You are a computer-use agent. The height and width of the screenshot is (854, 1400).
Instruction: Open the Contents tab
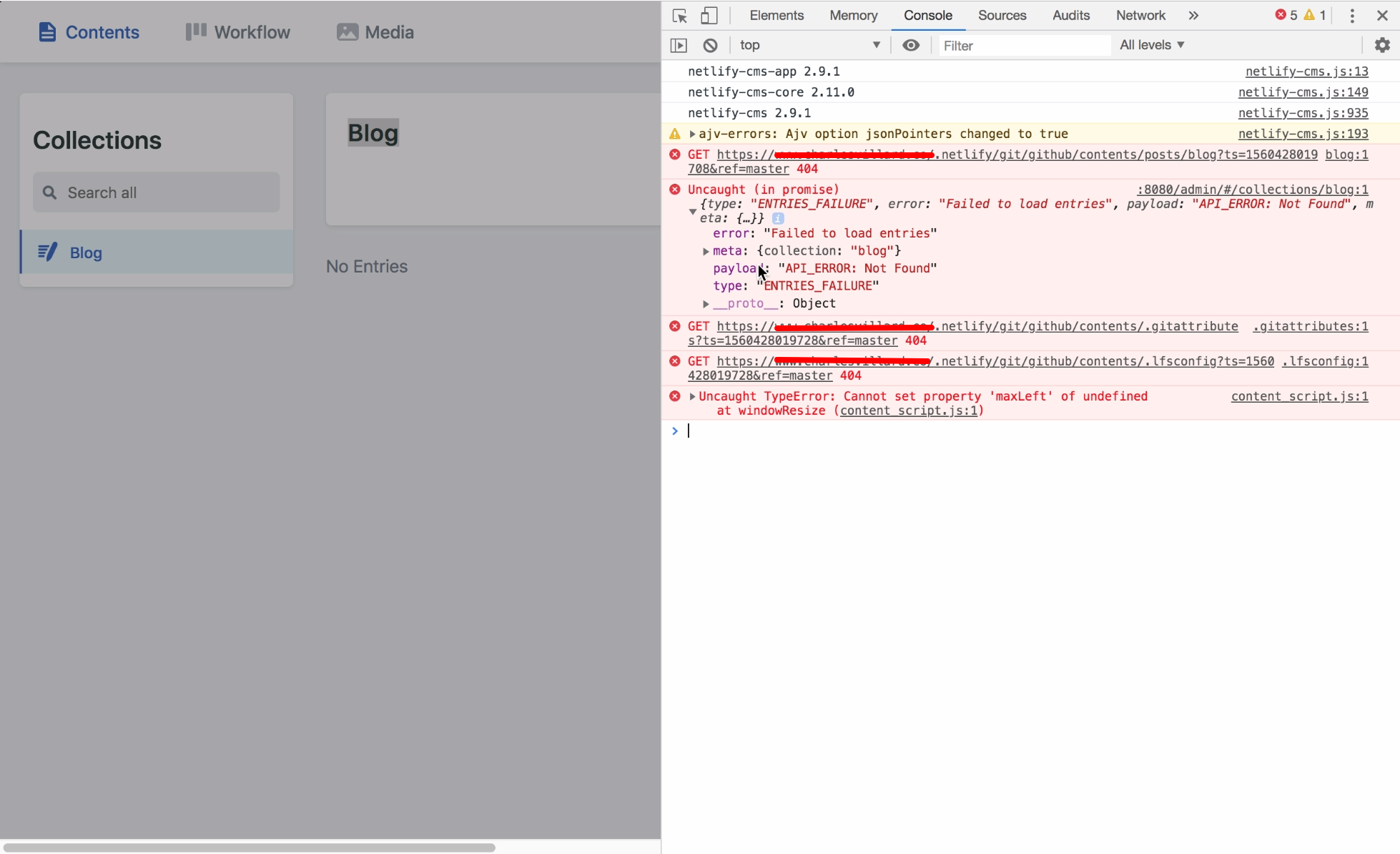coord(89,32)
